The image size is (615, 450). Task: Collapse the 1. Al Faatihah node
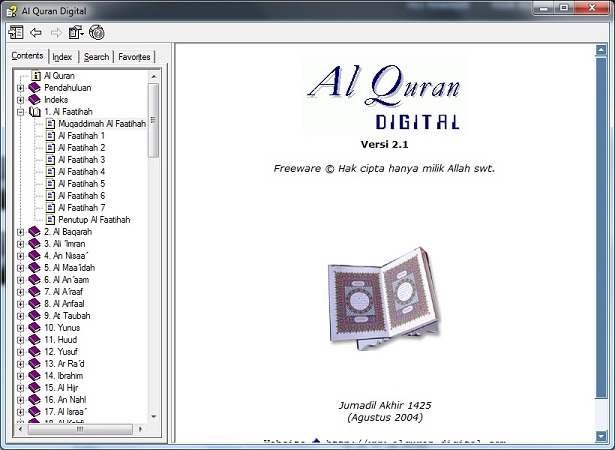pos(20,112)
